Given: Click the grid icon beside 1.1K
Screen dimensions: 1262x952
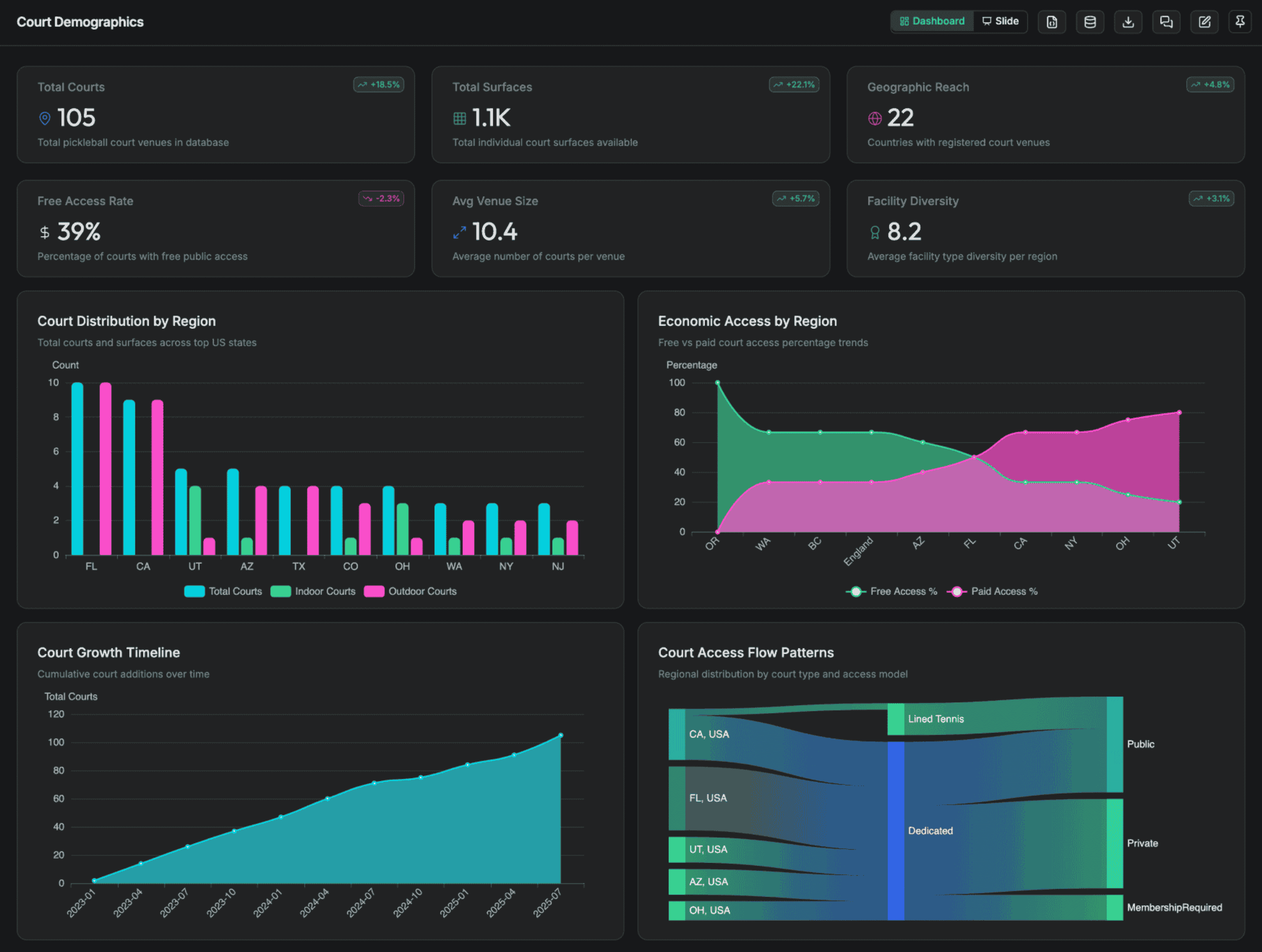Looking at the screenshot, I should tap(459, 118).
